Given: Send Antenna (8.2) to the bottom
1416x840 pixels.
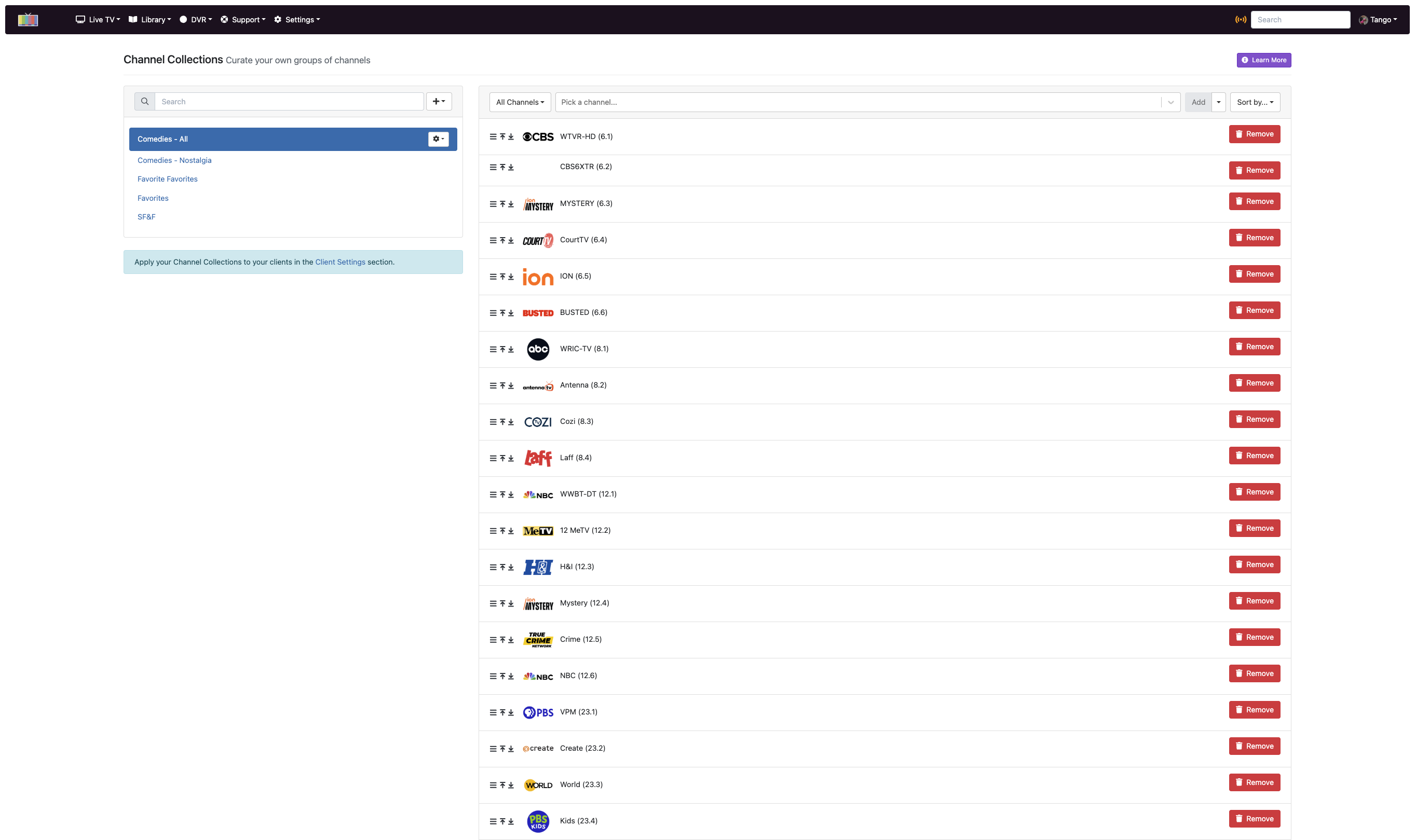Looking at the screenshot, I should click(511, 385).
